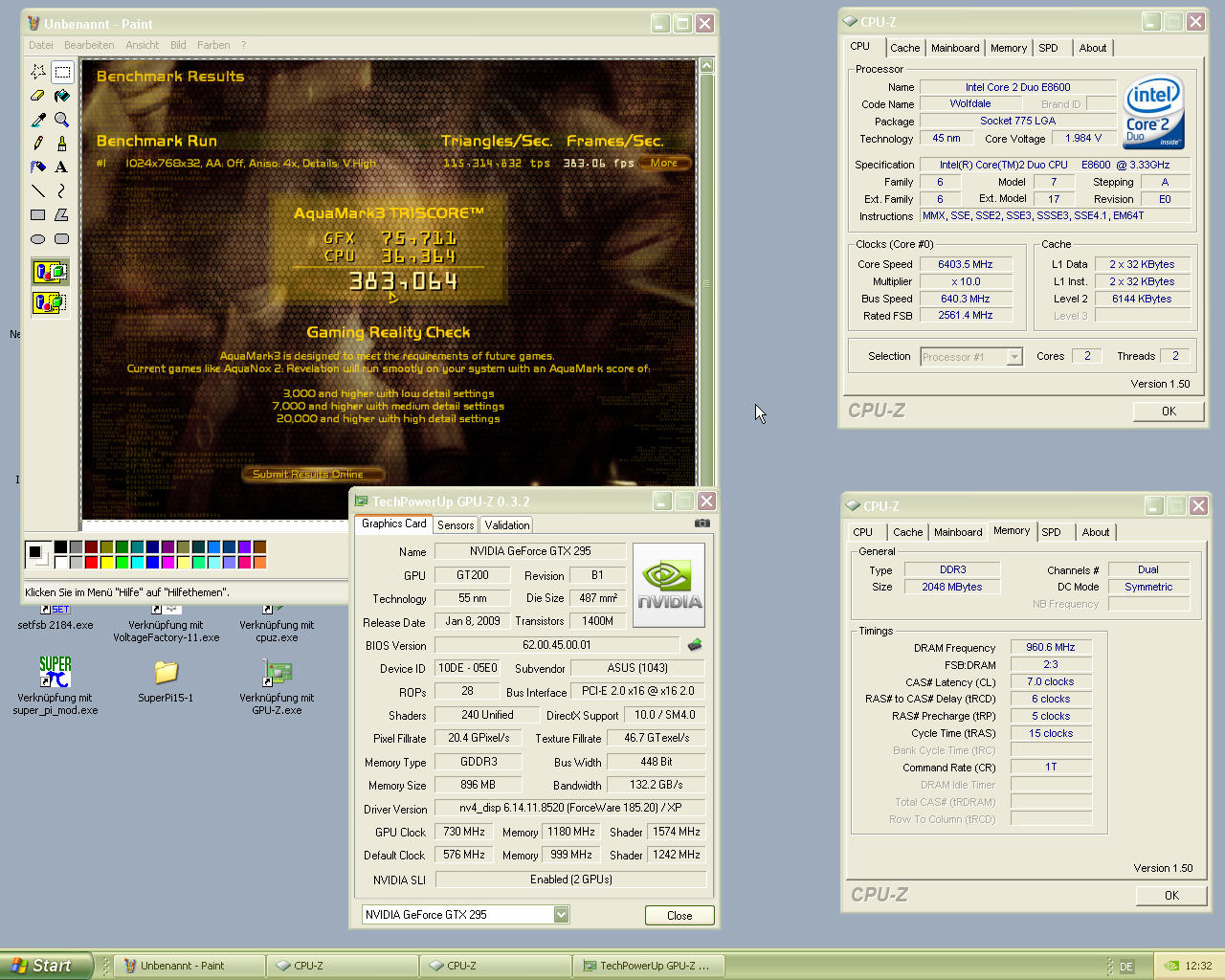
Task: Click the DE language indicator in tray
Action: click(x=1126, y=967)
